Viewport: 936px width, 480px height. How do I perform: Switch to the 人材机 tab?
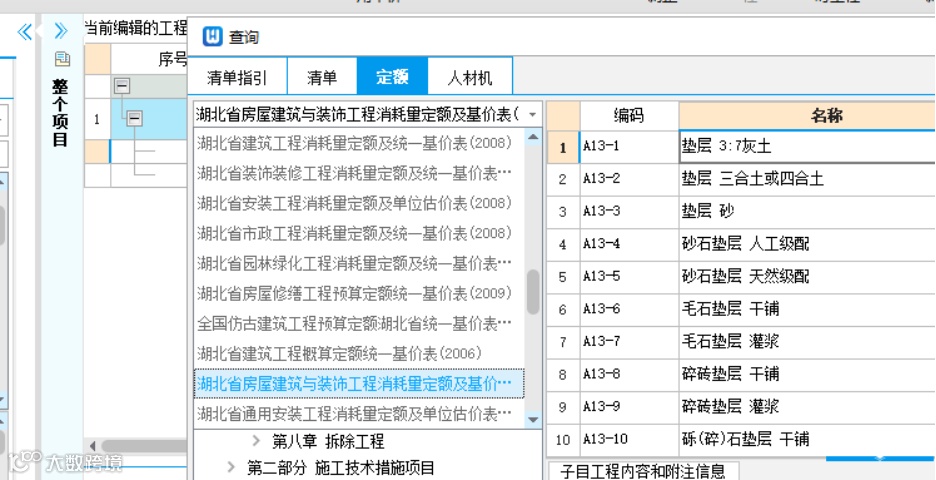pos(470,77)
